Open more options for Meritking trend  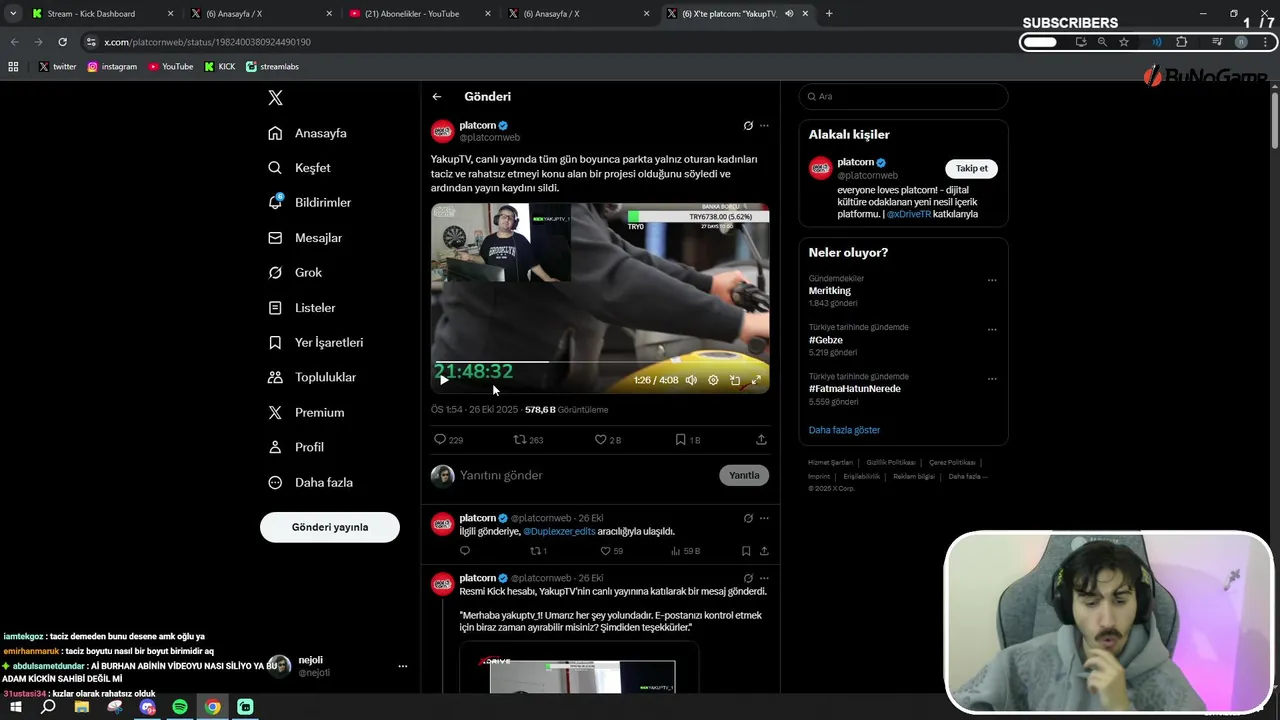[992, 281]
